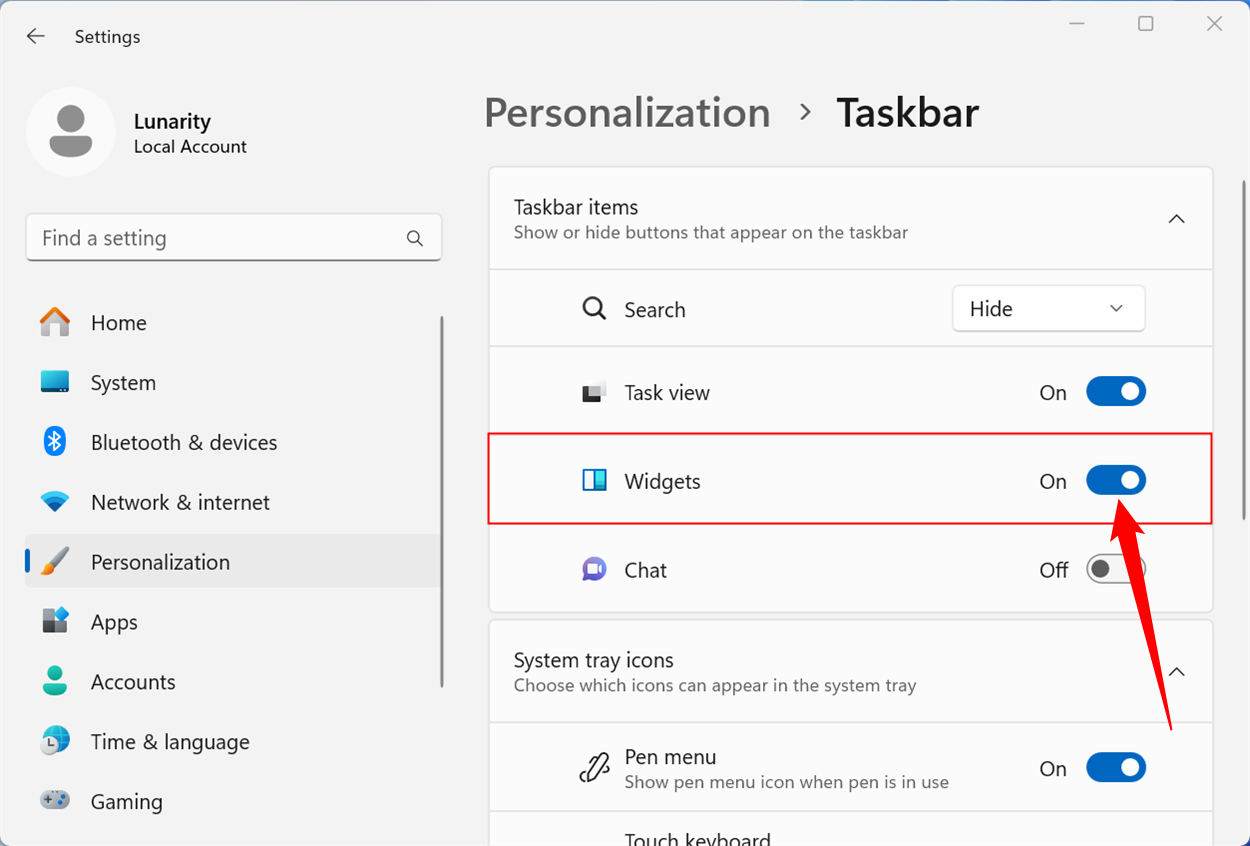
Task: Click the Network & internet Wi-Fi icon
Action: pyautogui.click(x=55, y=502)
